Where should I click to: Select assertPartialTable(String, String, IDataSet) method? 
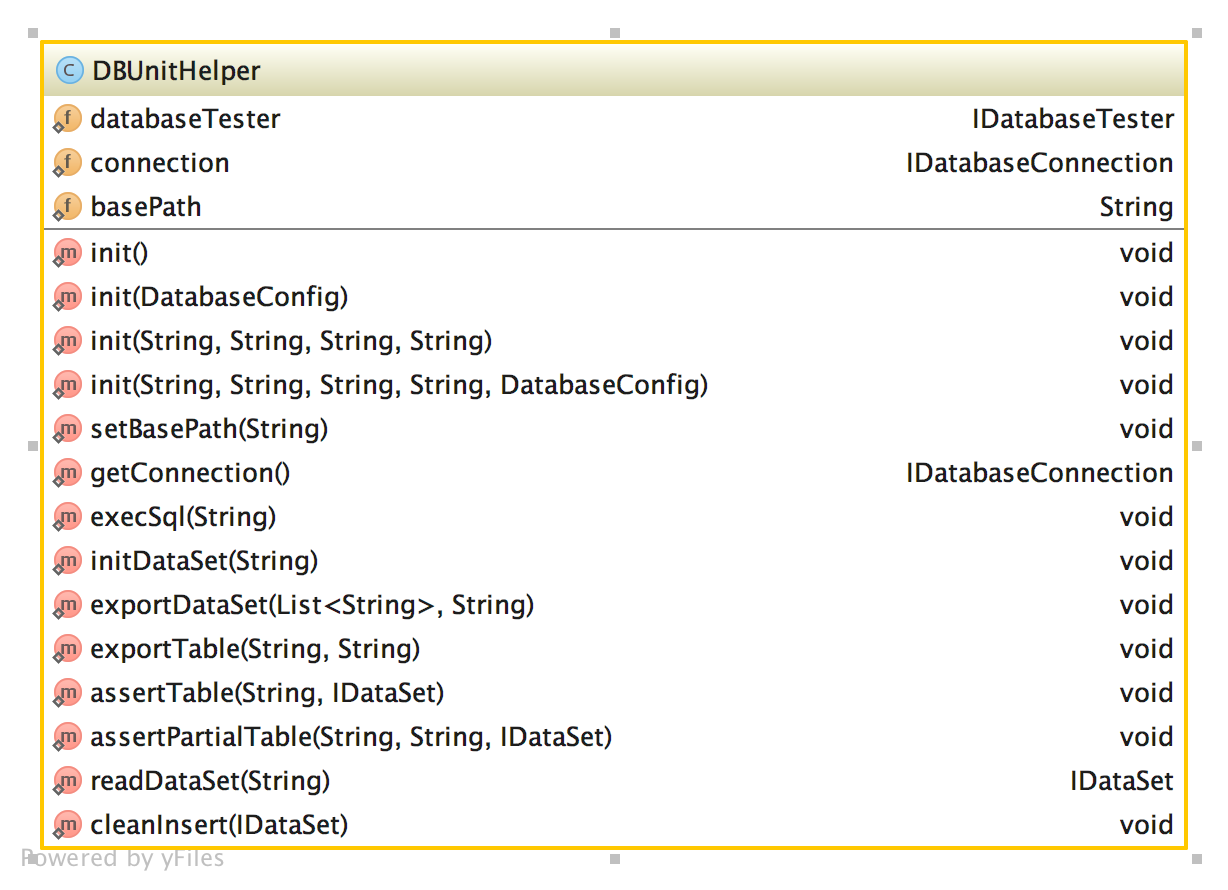click(351, 737)
